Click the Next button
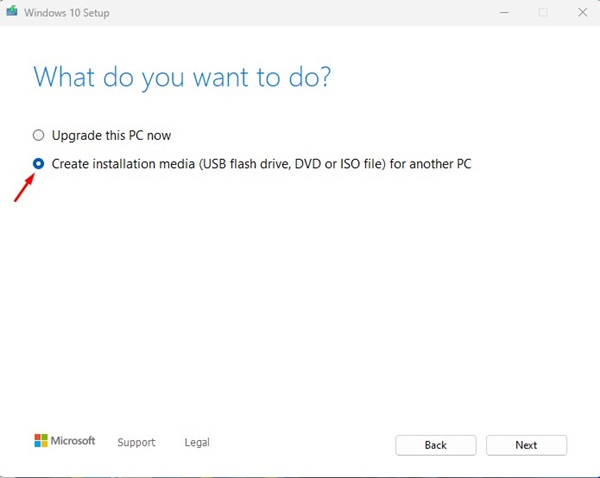600x478 pixels. pyautogui.click(x=526, y=445)
